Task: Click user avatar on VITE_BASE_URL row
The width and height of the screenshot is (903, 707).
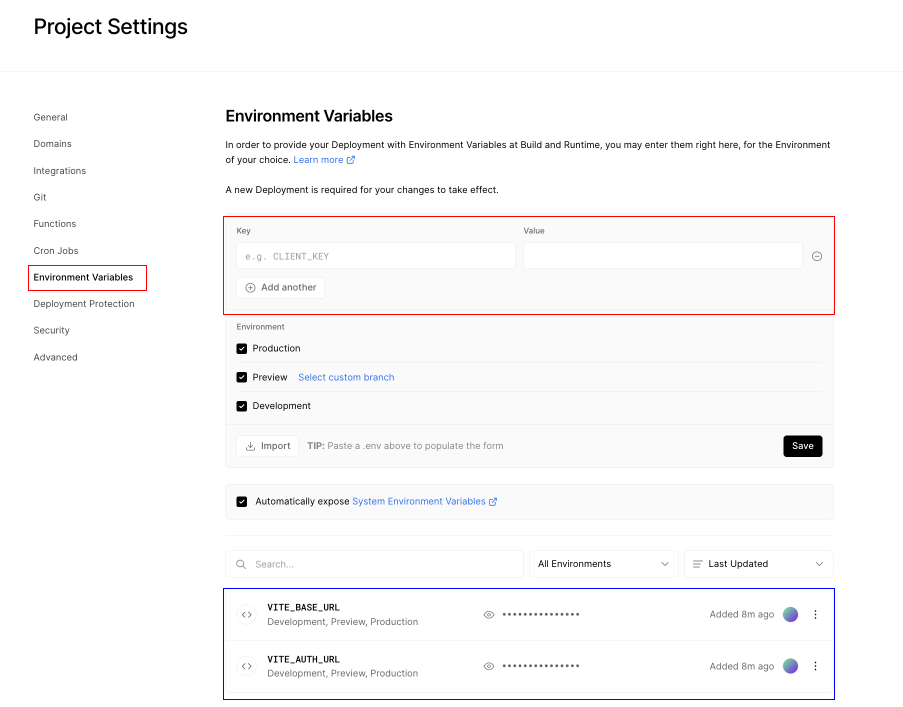Action: point(791,614)
